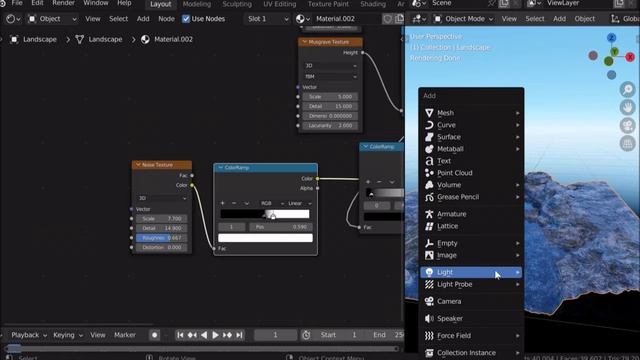The width and height of the screenshot is (640, 360).
Task: Open the Grease Pencil submenu
Action: point(471,197)
